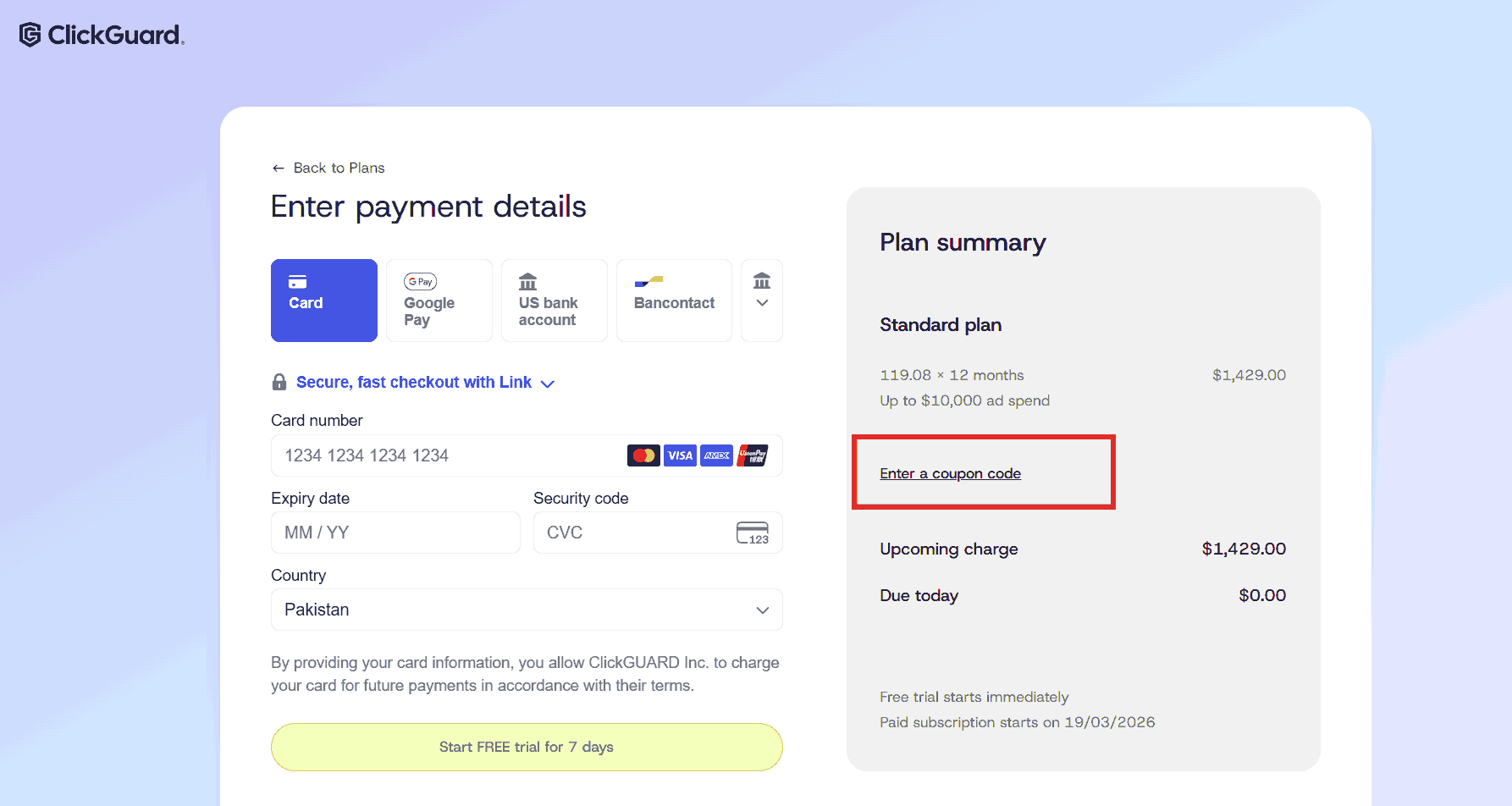Click the CVC card icon
Screen dimensions: 1512x806
(752, 533)
